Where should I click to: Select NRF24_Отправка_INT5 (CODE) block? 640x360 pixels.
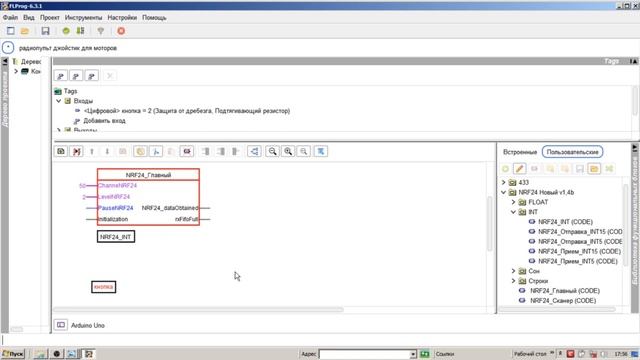[x=580, y=241]
